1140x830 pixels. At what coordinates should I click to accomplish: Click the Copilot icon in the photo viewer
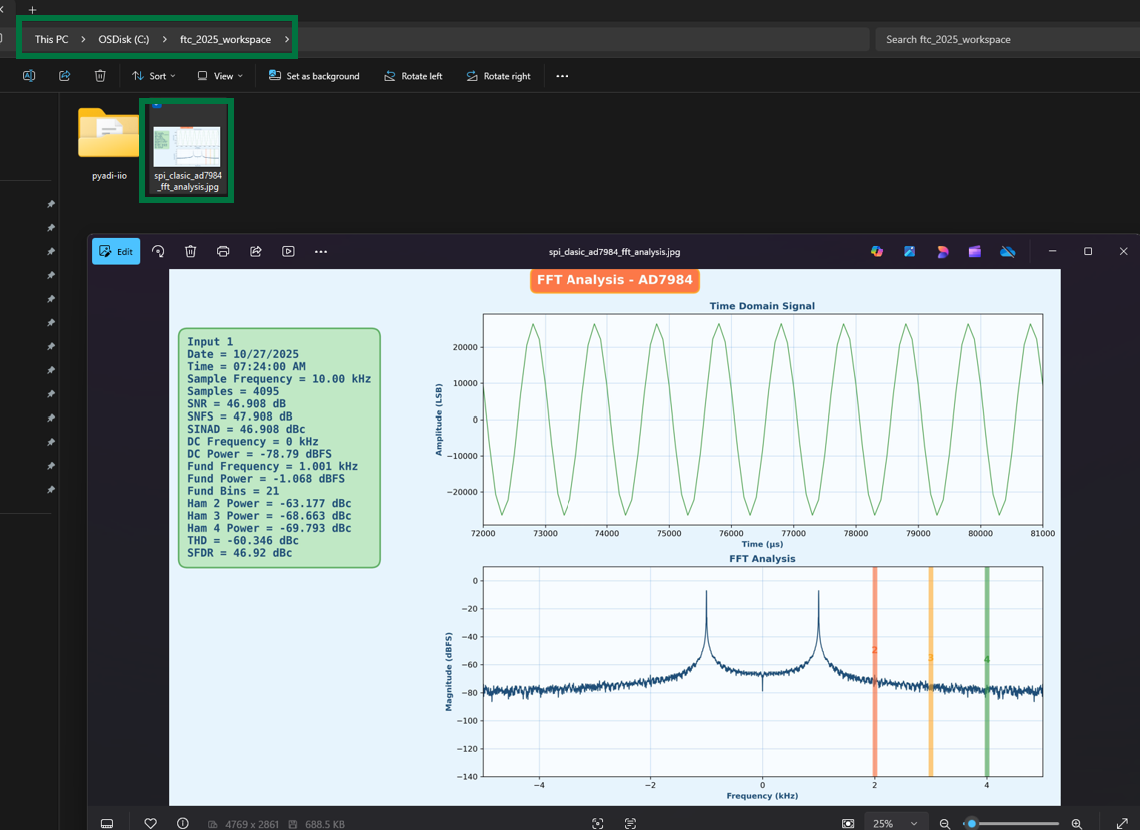(877, 251)
